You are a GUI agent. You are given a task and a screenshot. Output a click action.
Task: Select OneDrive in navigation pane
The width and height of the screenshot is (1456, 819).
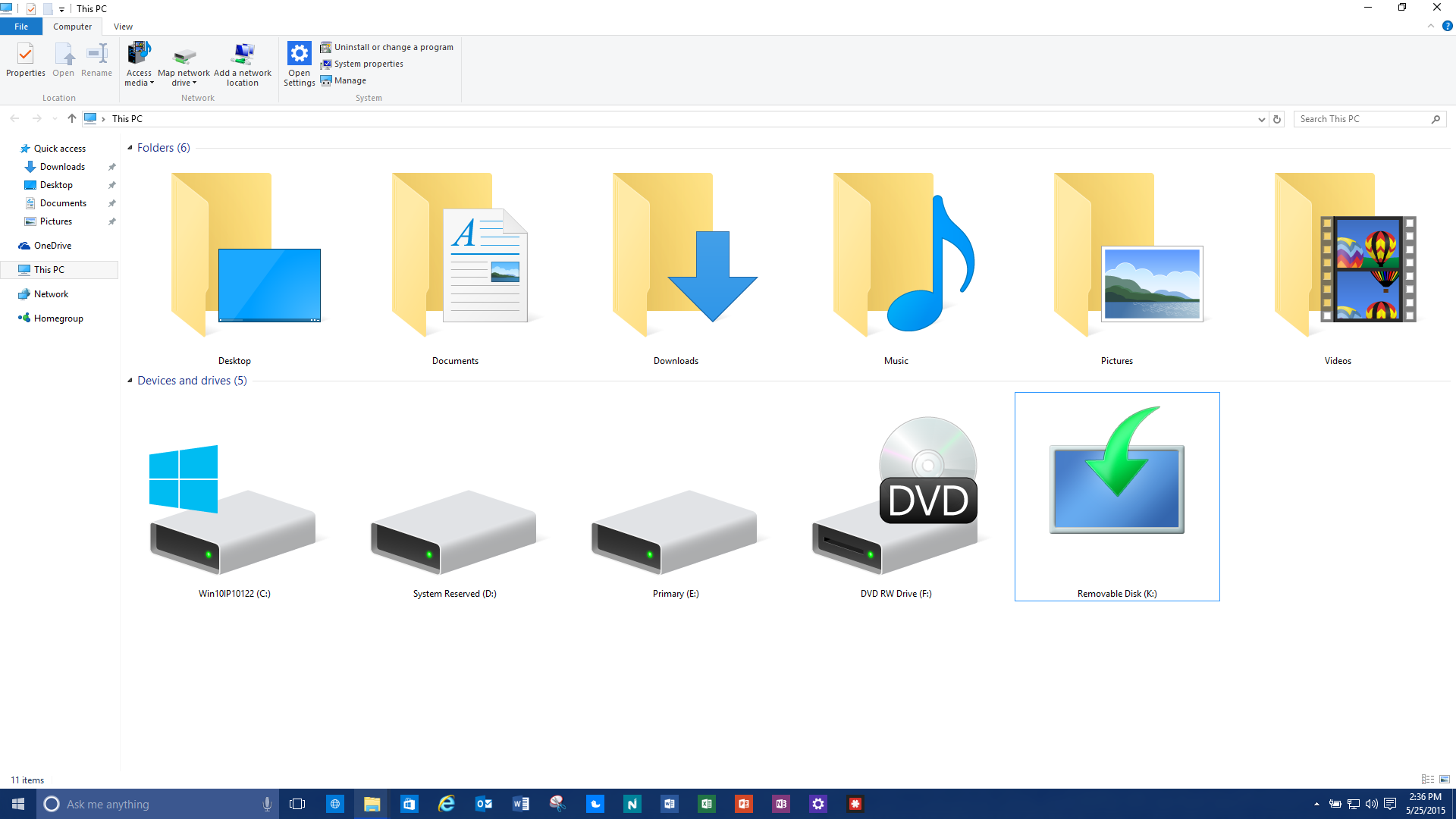click(52, 246)
